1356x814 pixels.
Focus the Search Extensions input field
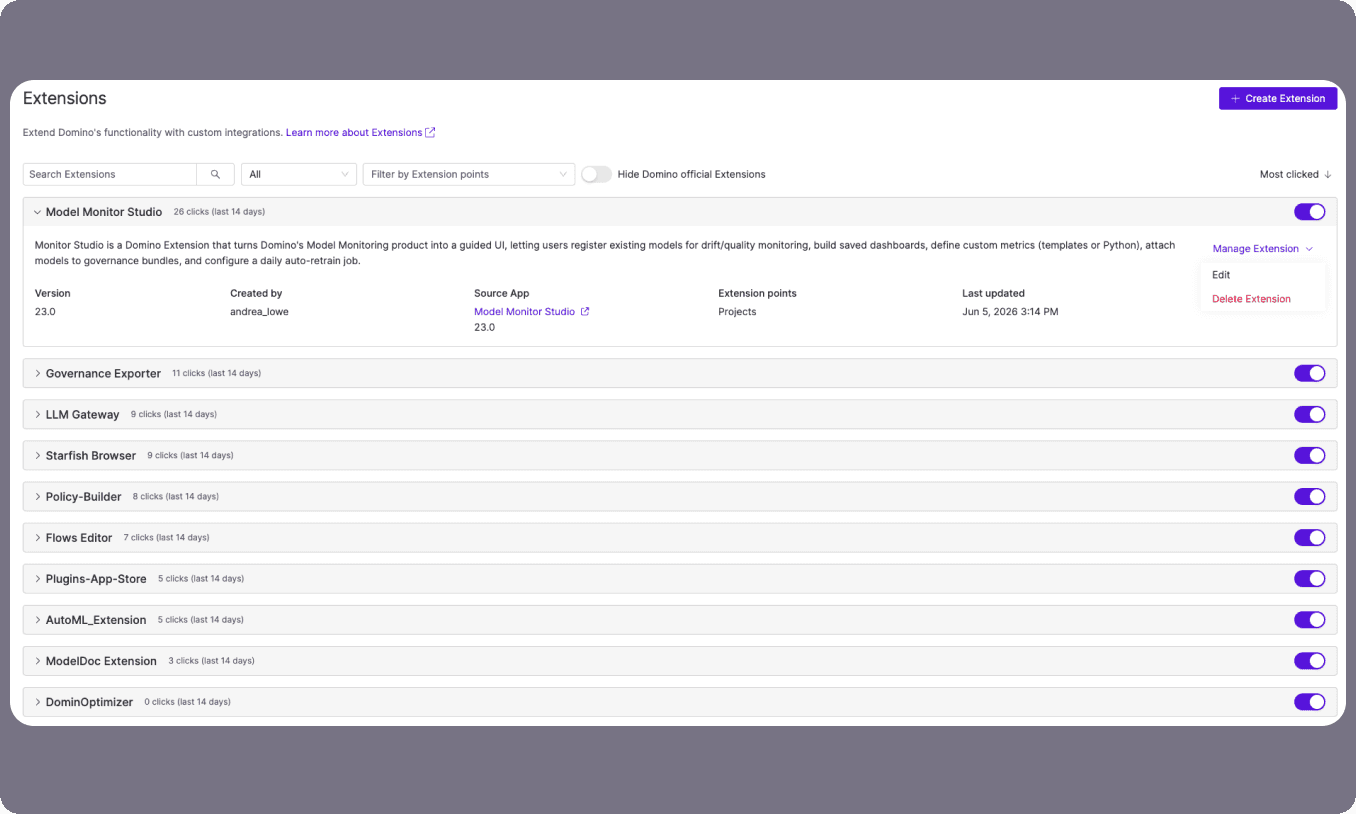[110, 174]
